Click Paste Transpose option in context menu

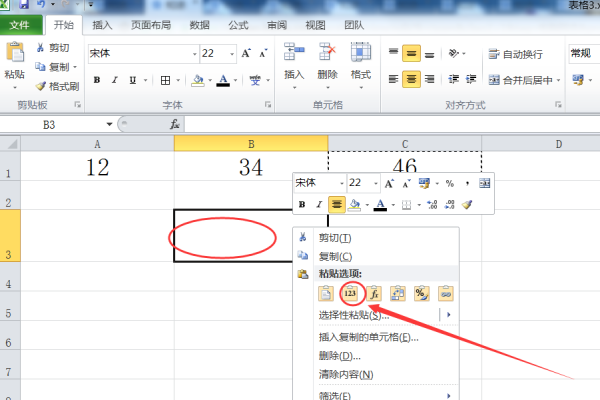398,294
